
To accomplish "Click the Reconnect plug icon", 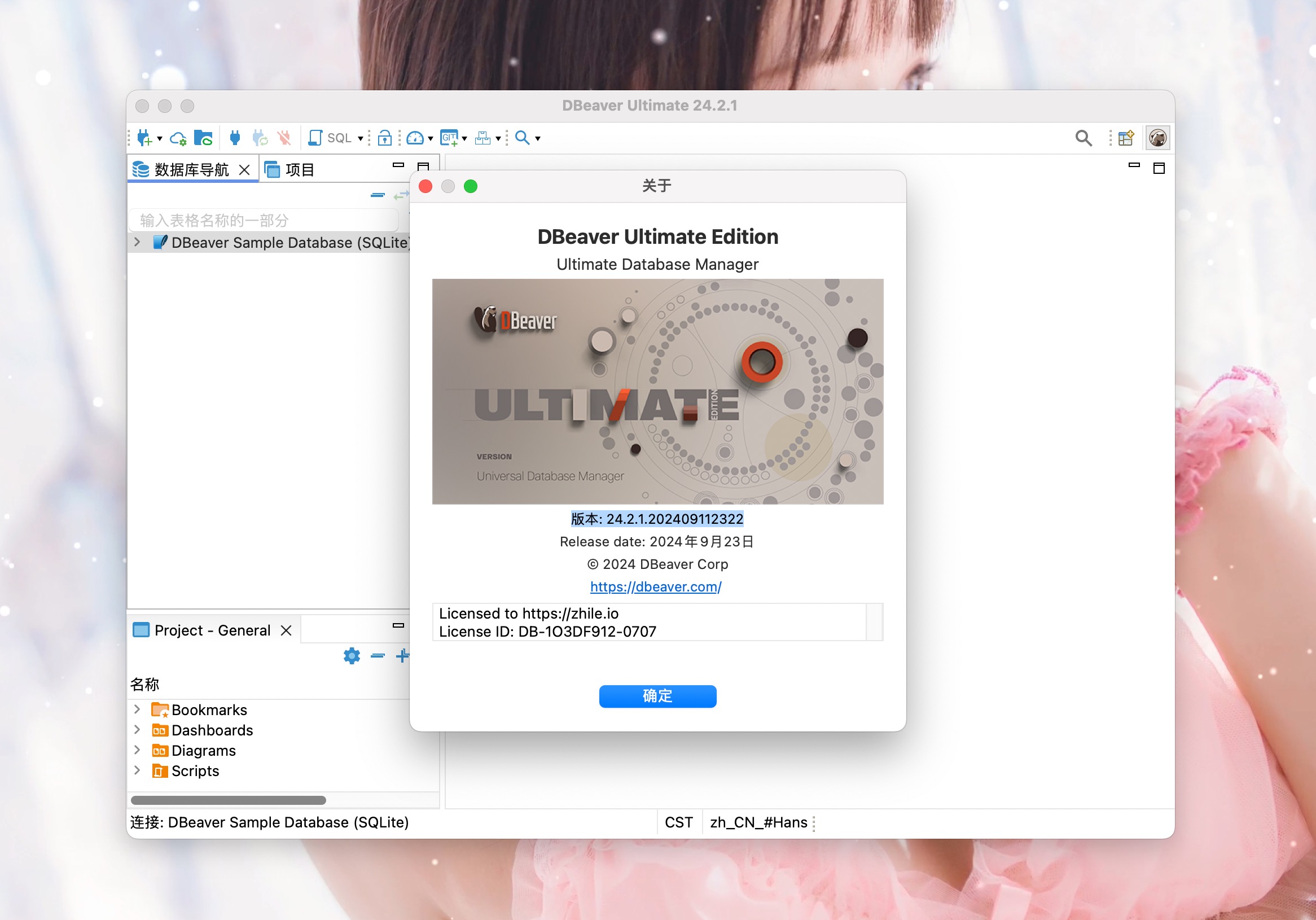I will (x=260, y=138).
